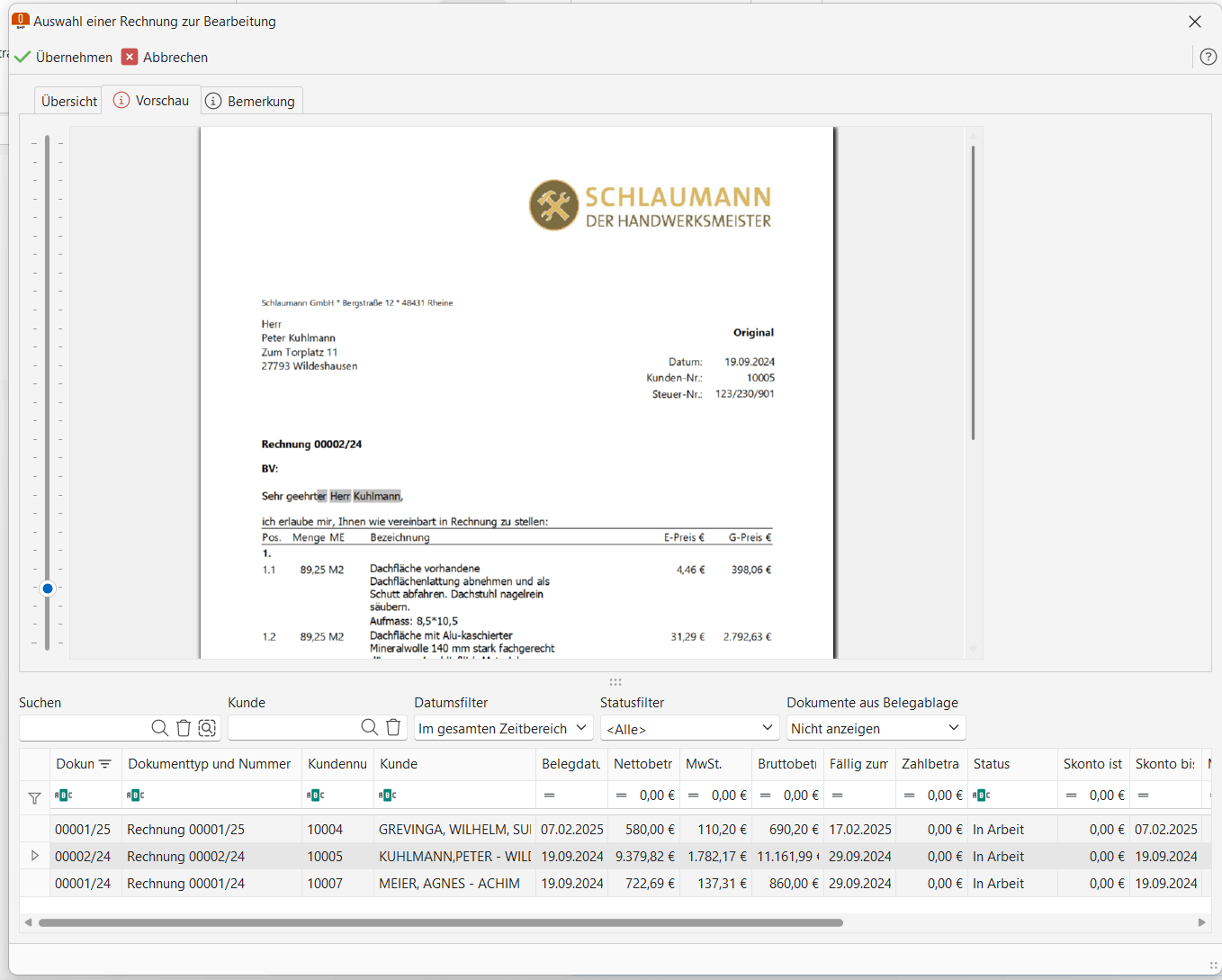1222x980 pixels.
Task: Click the Skonto ist column header
Action: pos(1093,764)
